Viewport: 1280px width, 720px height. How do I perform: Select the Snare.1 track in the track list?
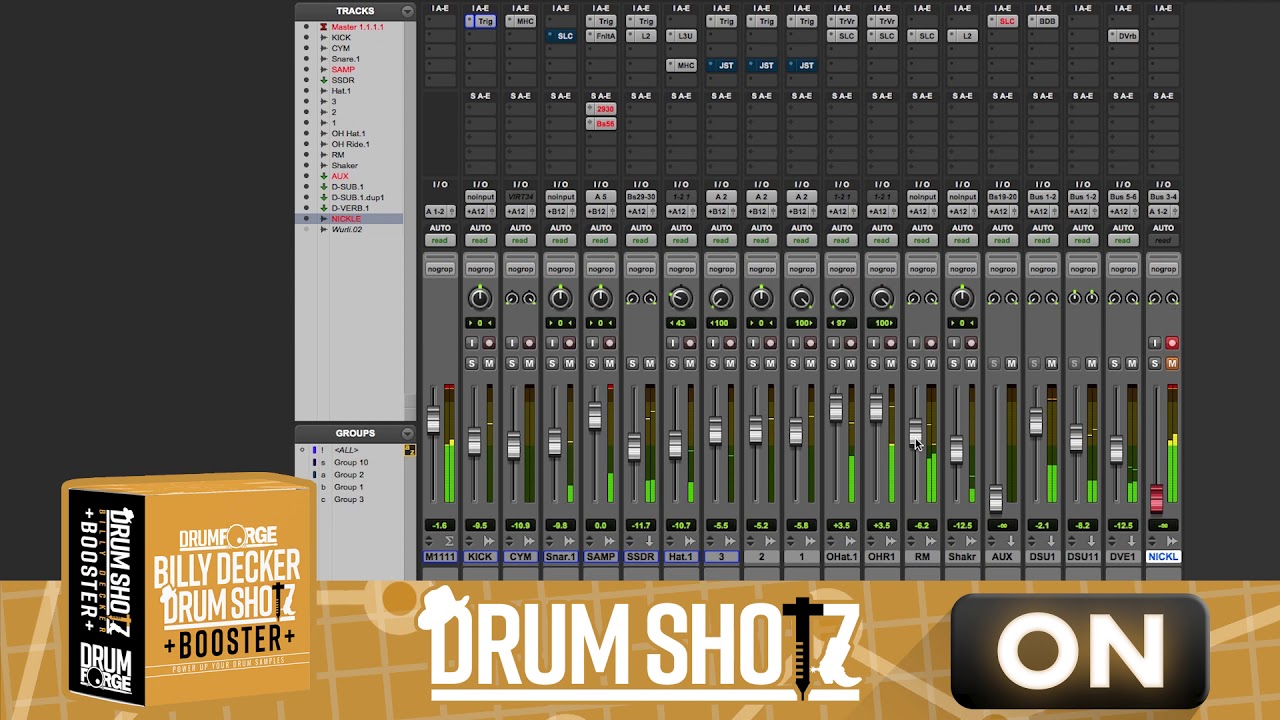pyautogui.click(x=346, y=59)
